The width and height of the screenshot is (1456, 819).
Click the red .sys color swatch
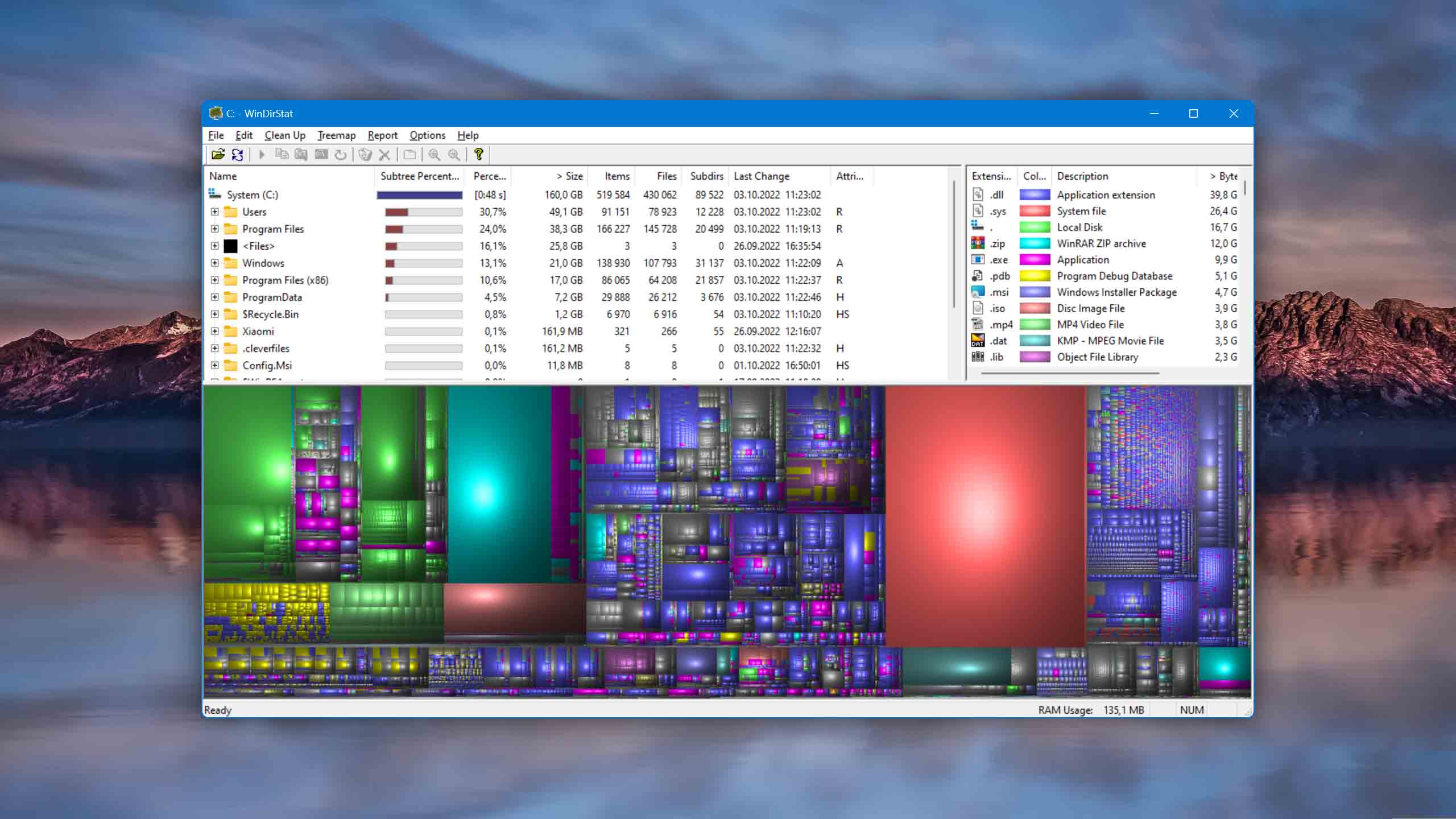1035,211
